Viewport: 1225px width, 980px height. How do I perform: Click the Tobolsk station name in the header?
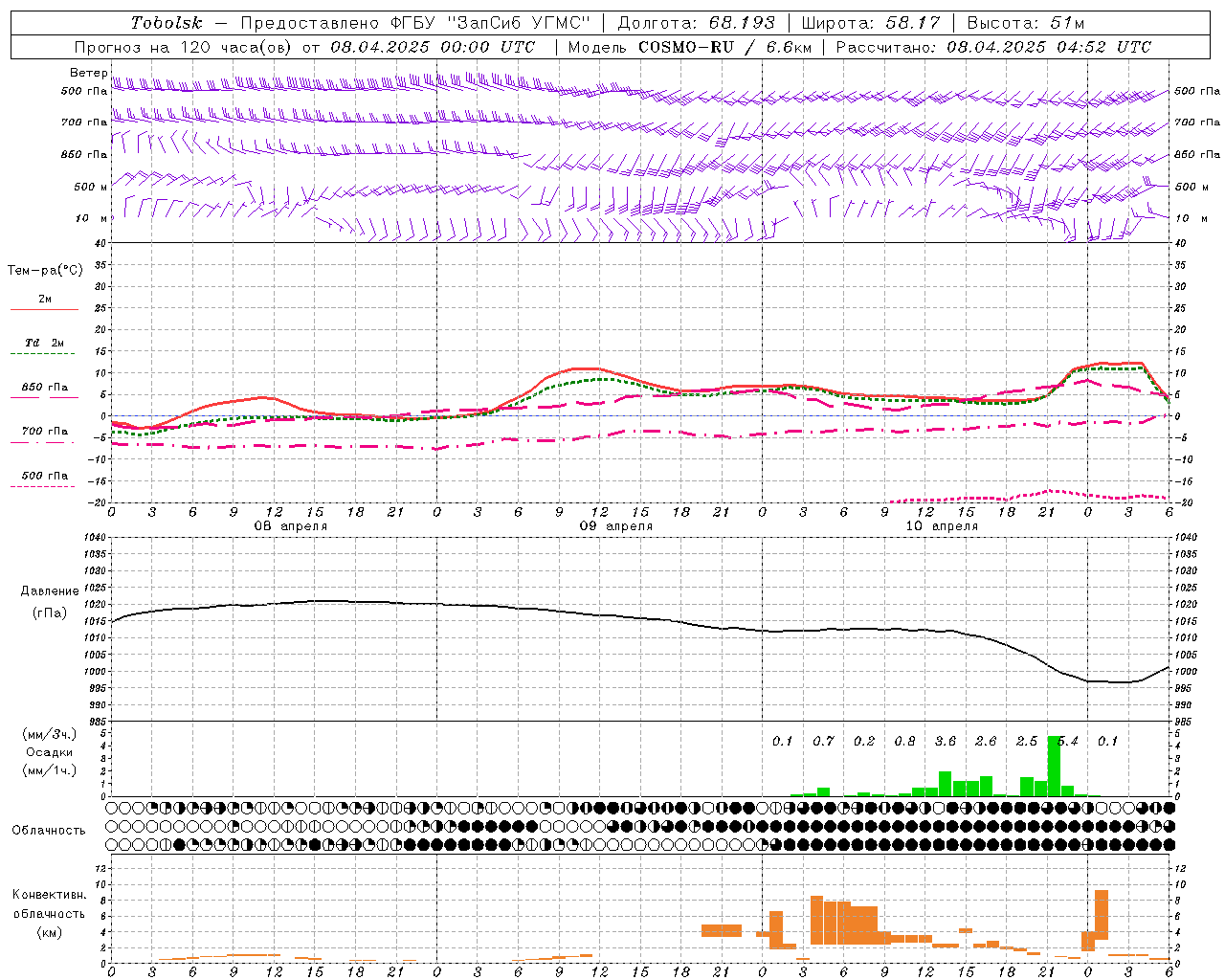[x=167, y=23]
